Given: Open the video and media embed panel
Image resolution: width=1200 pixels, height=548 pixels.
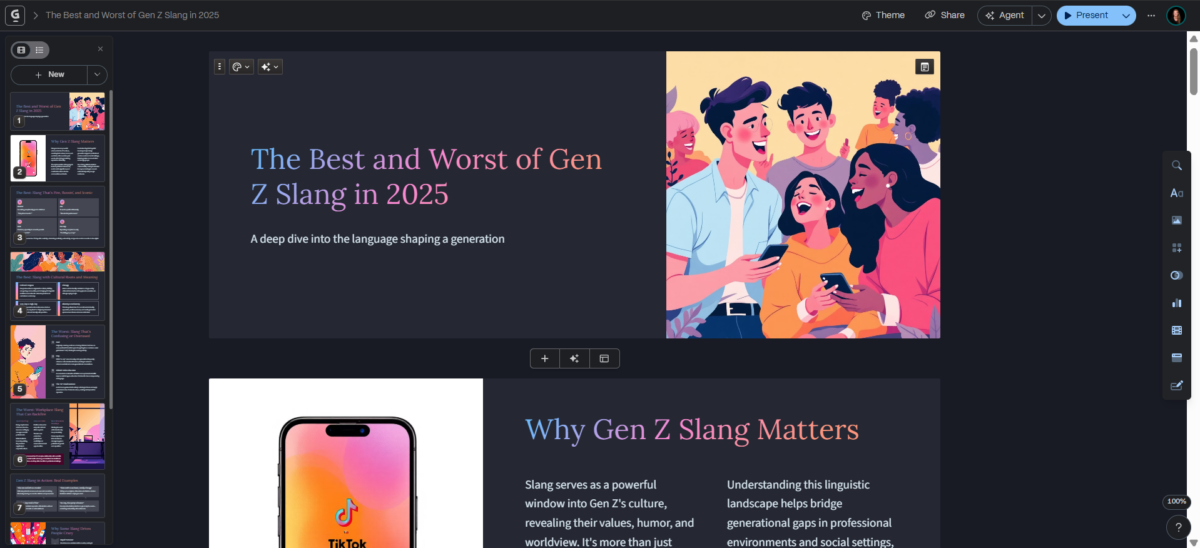Looking at the screenshot, I should pyautogui.click(x=1176, y=330).
